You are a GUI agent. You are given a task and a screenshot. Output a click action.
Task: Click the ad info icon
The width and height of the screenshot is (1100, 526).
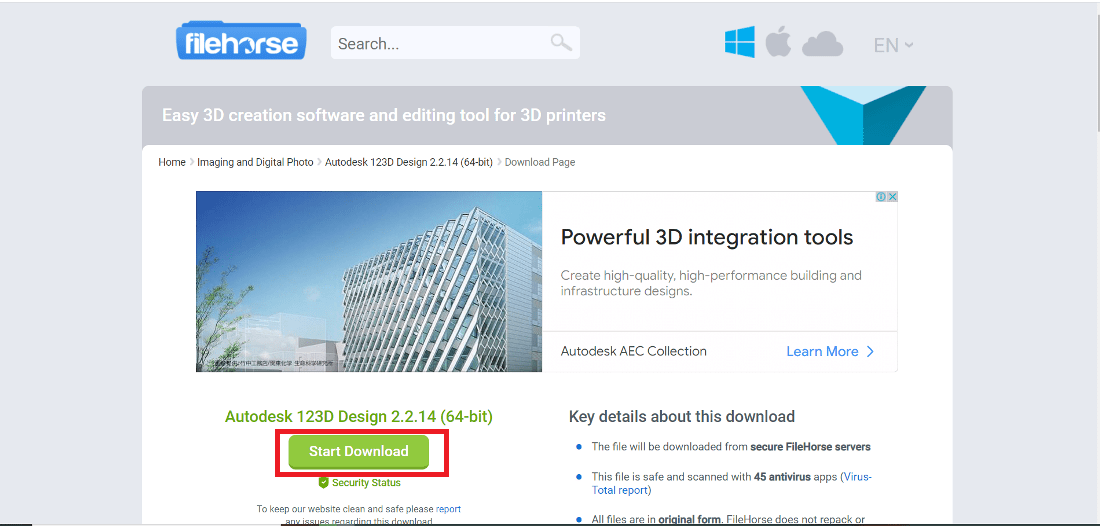click(x=882, y=197)
